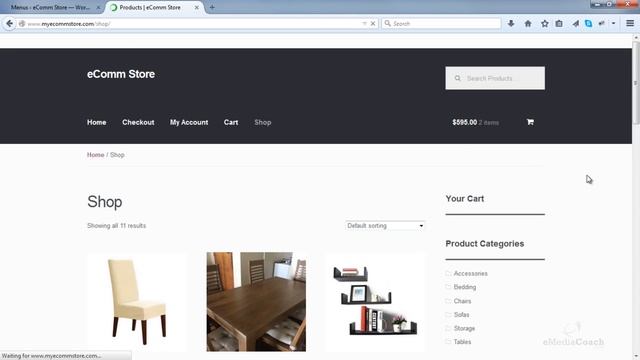Select the Products eComm Store tab
This screenshot has width=640, height=360.
150,7
